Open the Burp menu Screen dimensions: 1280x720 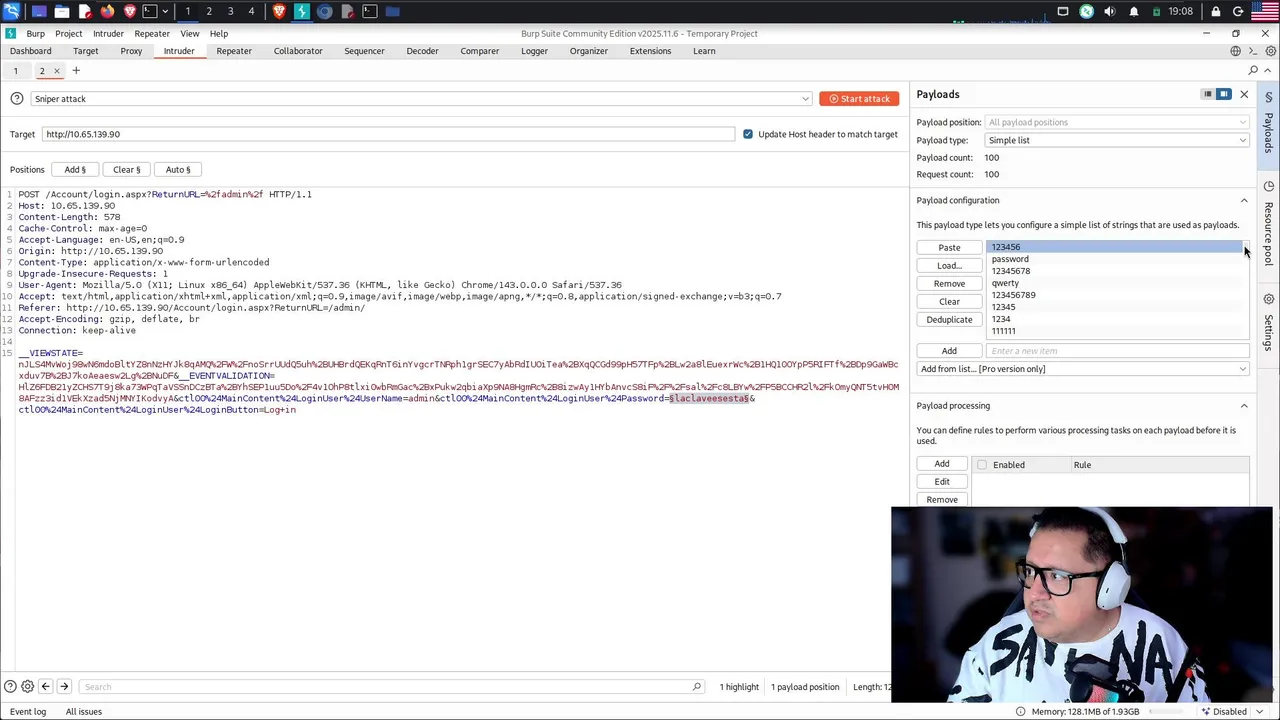coord(35,33)
